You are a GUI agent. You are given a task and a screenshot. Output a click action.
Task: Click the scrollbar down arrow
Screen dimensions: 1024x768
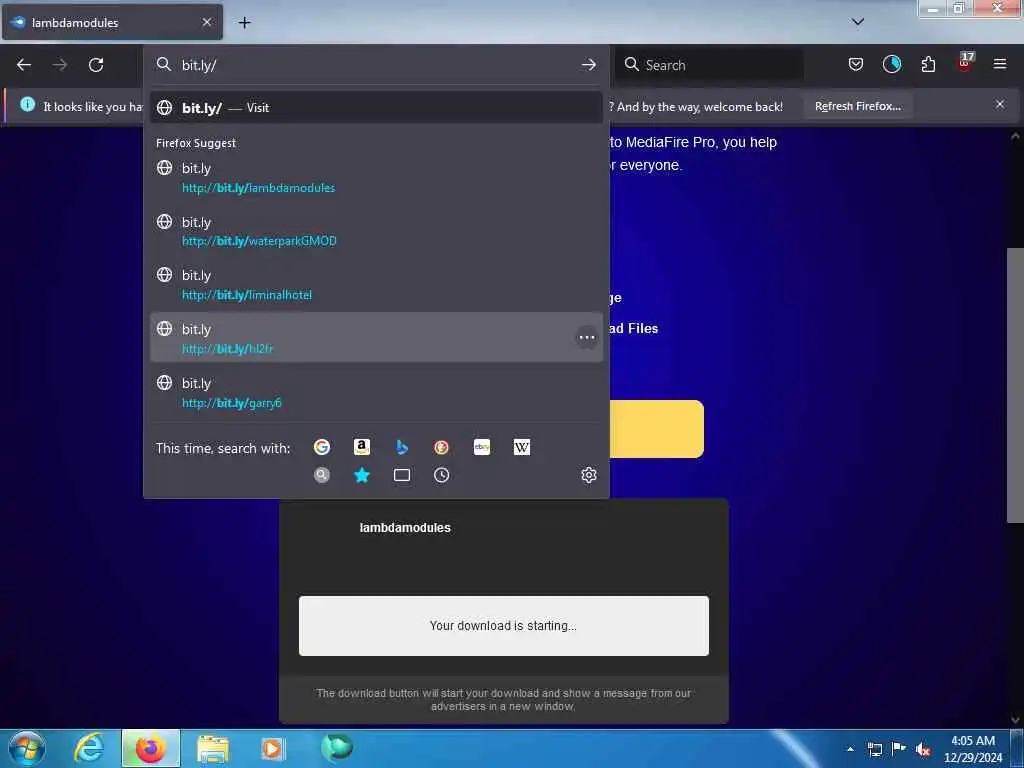[1014, 720]
